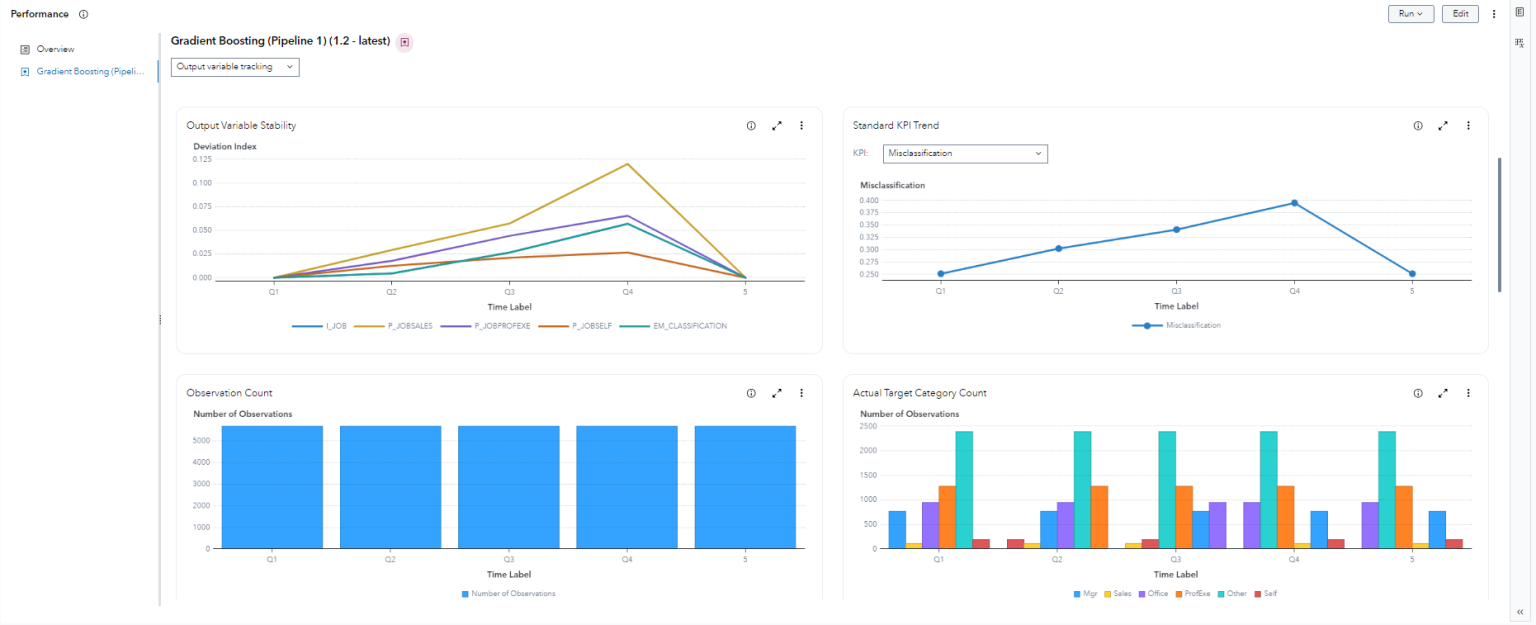1536x625 pixels.
Task: Switch to the Overview page
Action: (55, 48)
